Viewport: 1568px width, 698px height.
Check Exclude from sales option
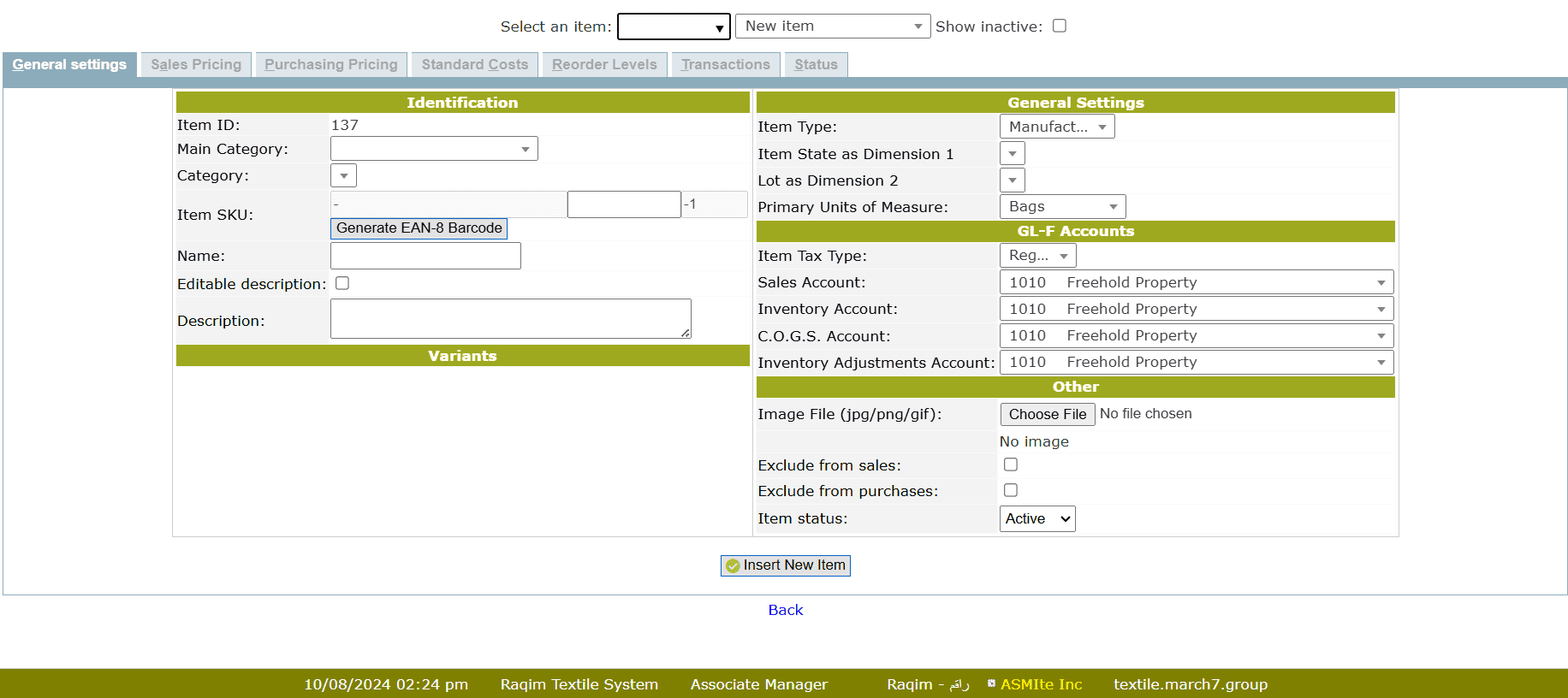click(1011, 464)
